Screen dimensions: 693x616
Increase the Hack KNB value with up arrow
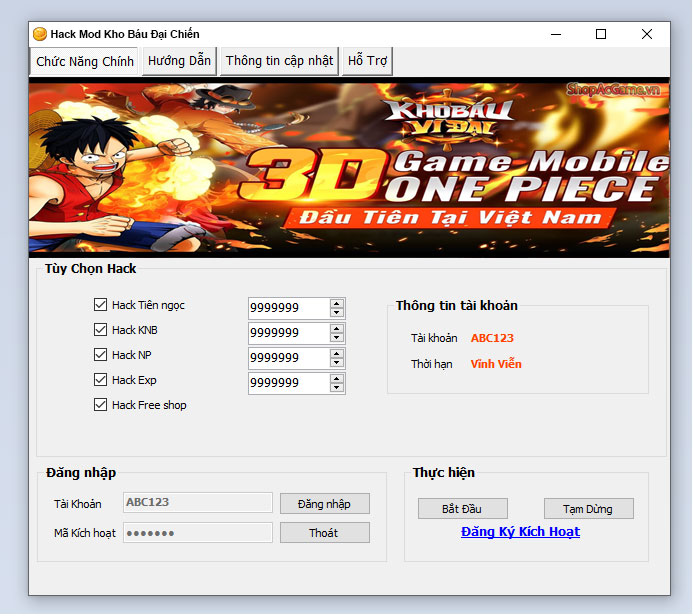pyautogui.click(x=337, y=328)
